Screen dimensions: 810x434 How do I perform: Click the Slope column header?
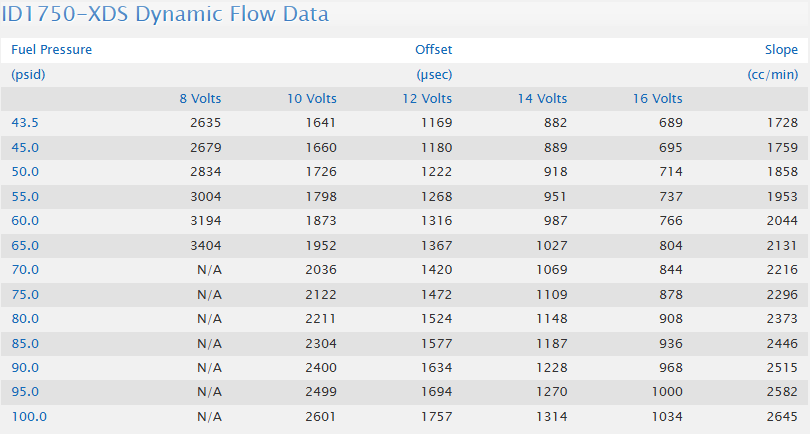point(780,49)
